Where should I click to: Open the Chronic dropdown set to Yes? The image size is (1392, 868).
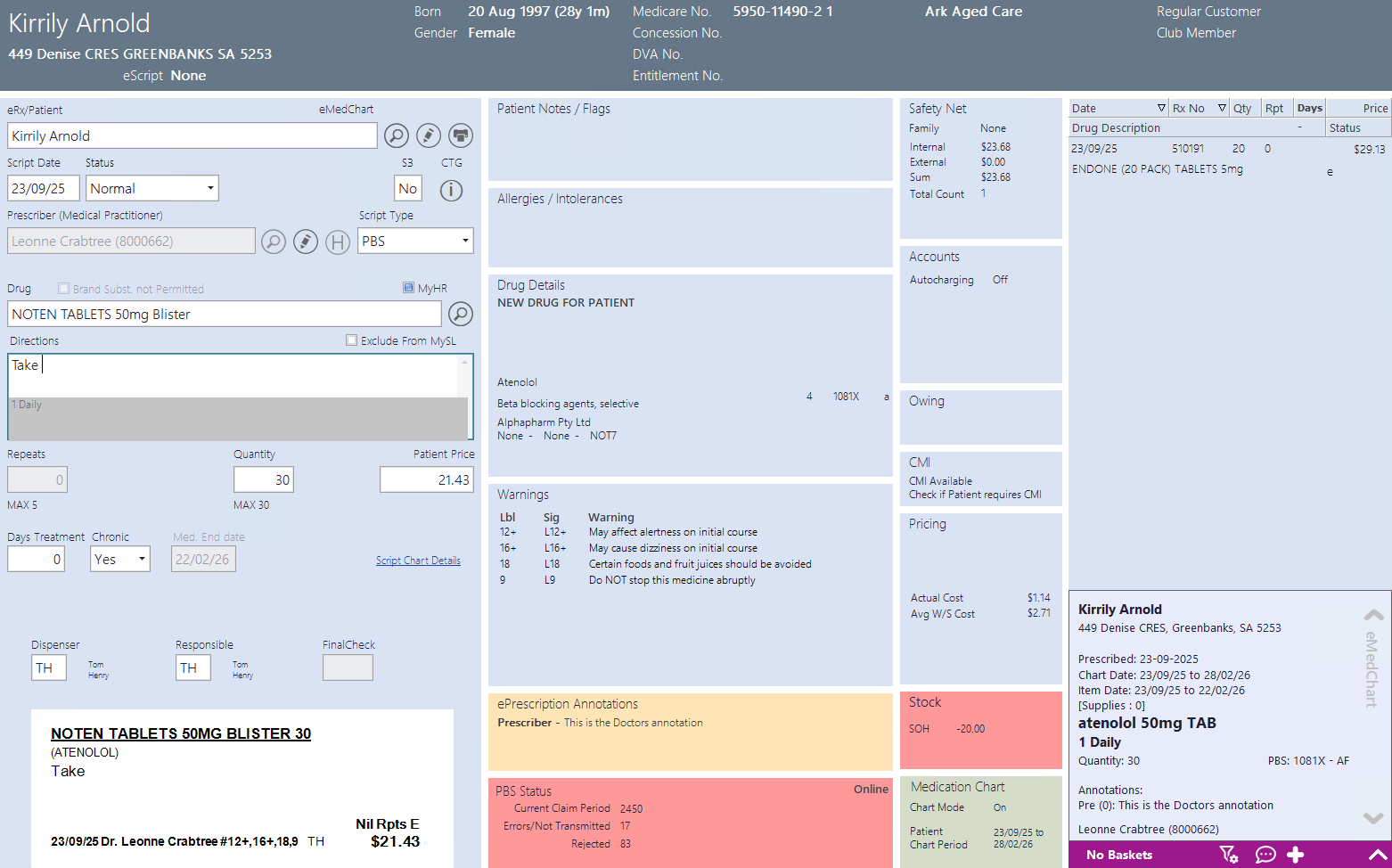point(120,559)
